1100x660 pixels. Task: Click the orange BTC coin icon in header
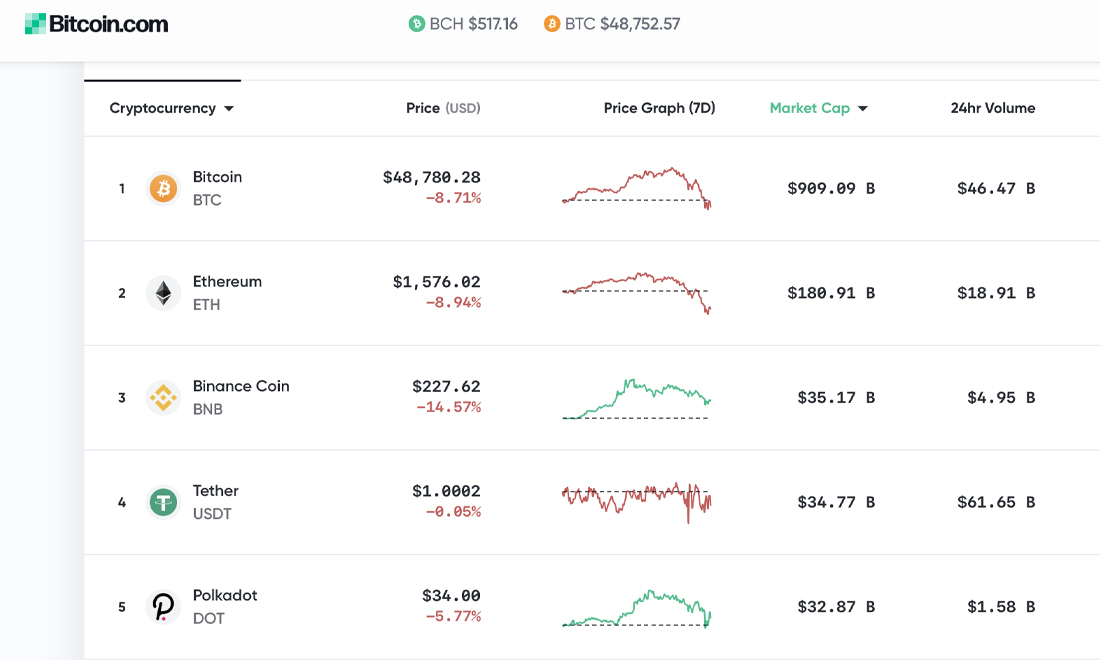(552, 24)
